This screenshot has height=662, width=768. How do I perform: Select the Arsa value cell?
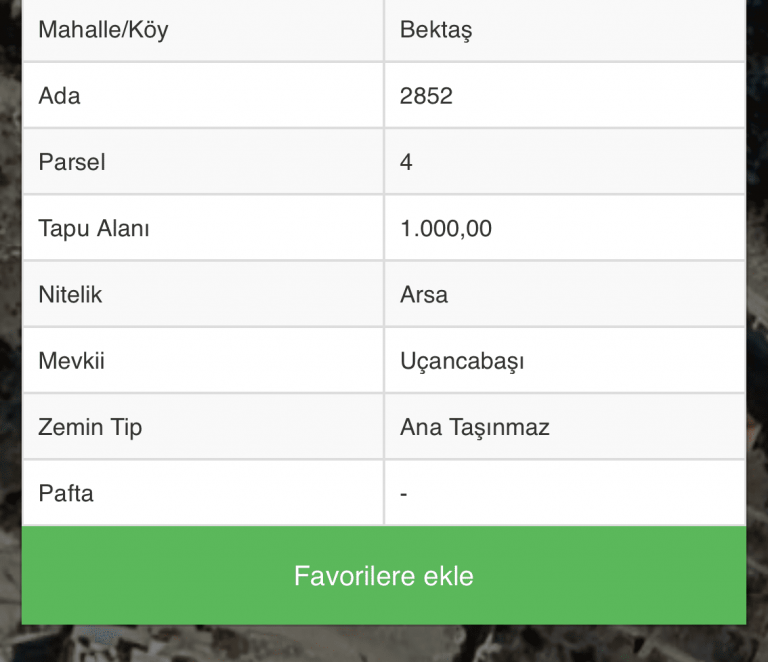565,294
